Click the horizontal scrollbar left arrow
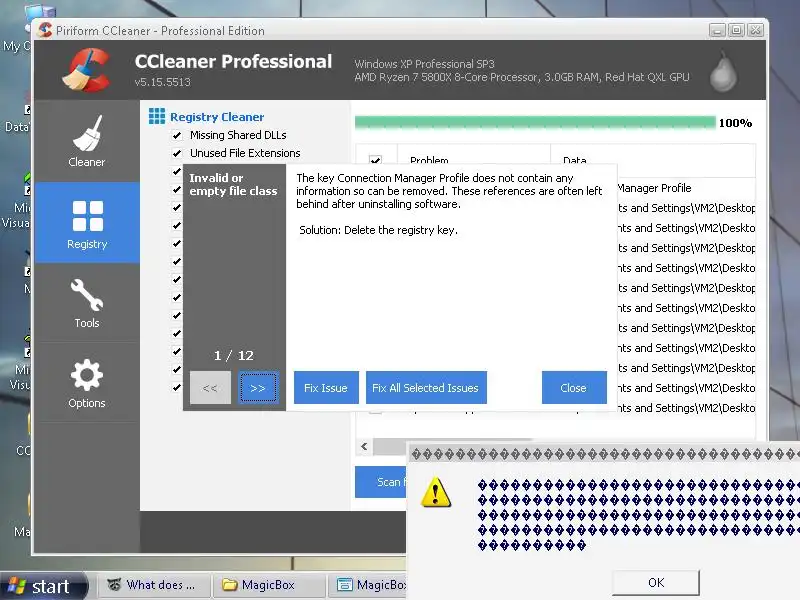Image resolution: width=800 pixels, height=600 pixels. 364,446
